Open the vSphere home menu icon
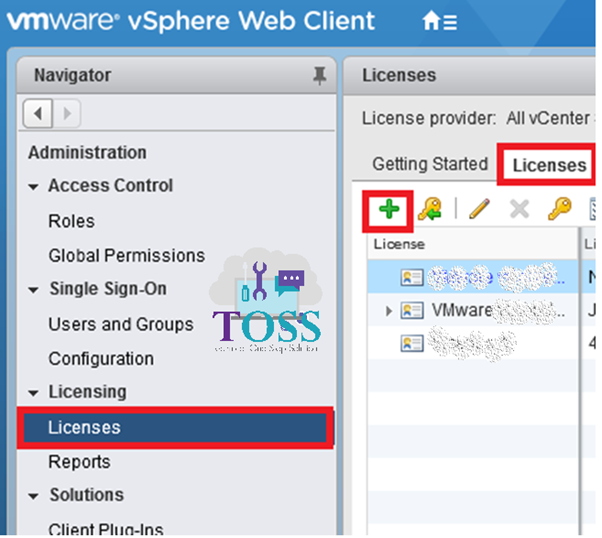 [440, 21]
